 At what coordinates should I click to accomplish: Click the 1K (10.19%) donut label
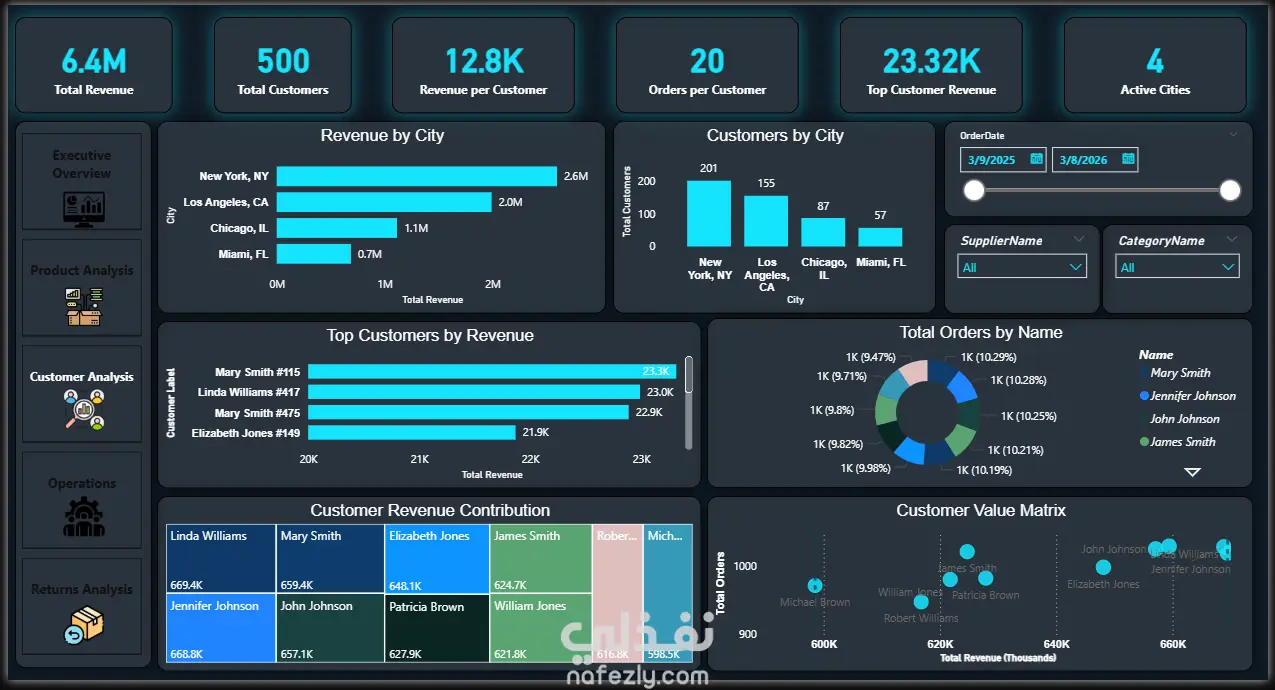click(984, 470)
